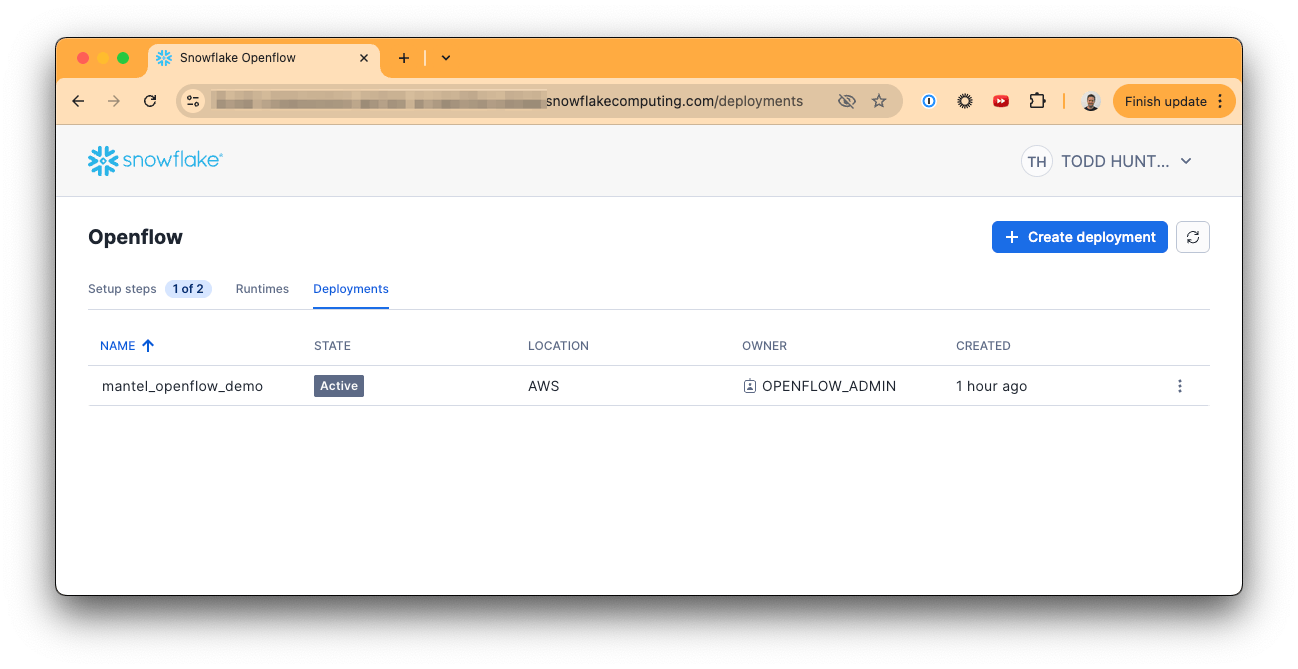Click the TODD HUNT... username text
The width and height of the screenshot is (1298, 669).
(1115, 161)
